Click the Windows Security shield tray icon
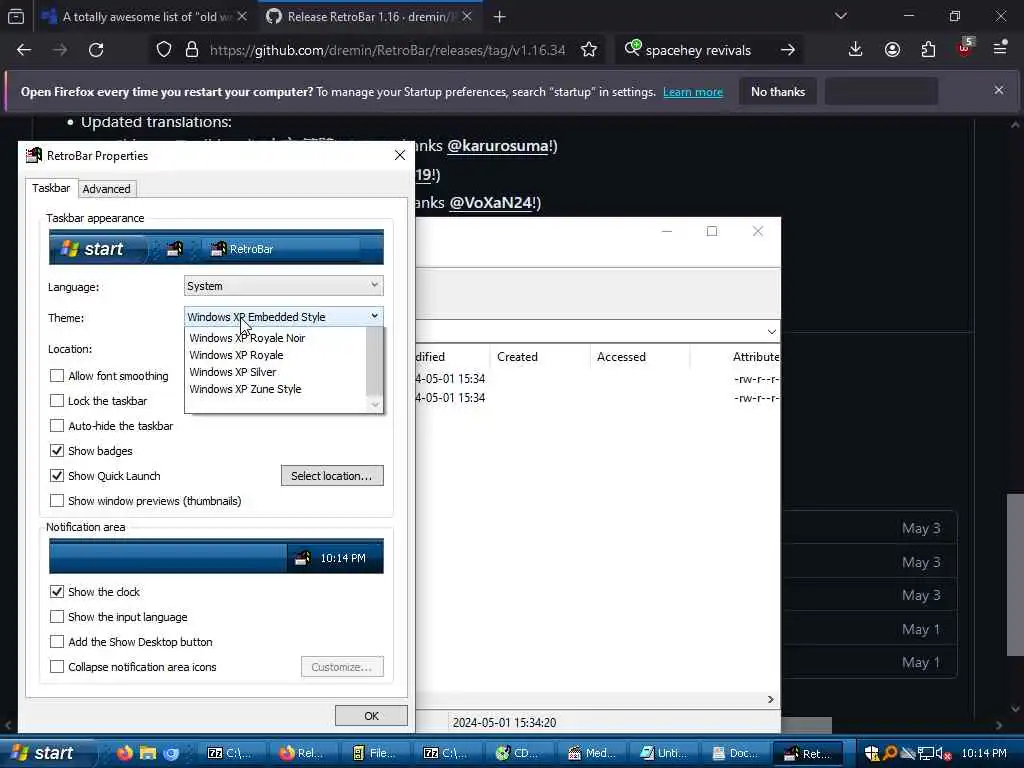 (872, 753)
